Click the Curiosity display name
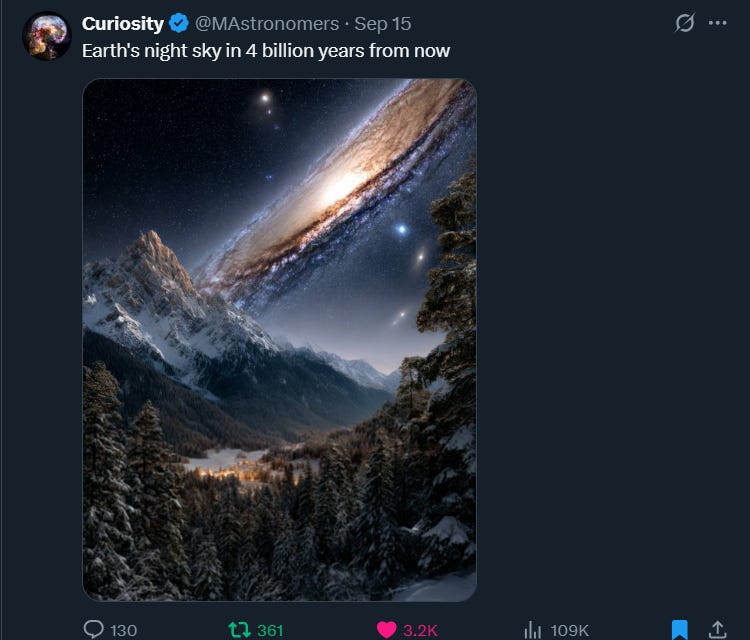 (123, 23)
